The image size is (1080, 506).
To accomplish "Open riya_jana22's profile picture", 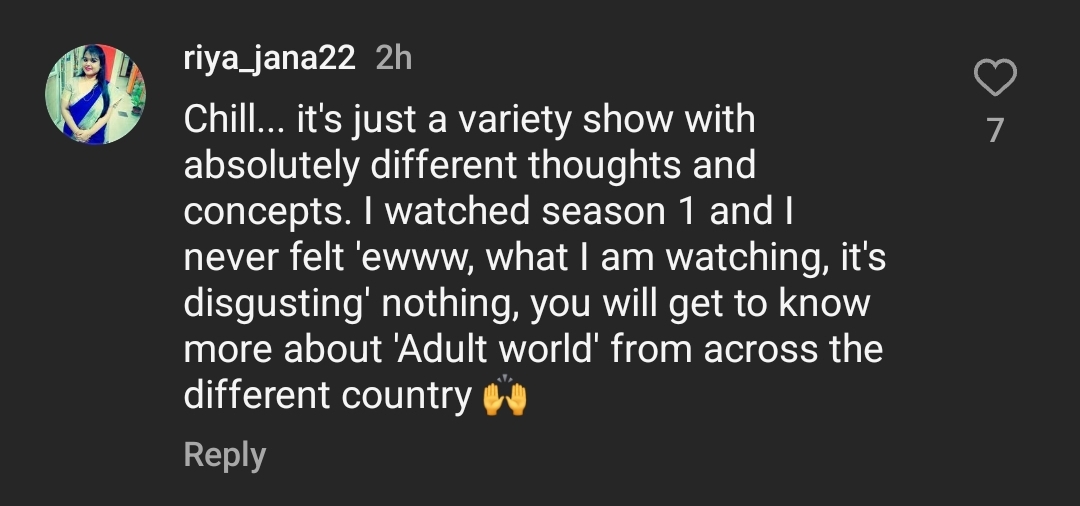I will pyautogui.click(x=95, y=94).
